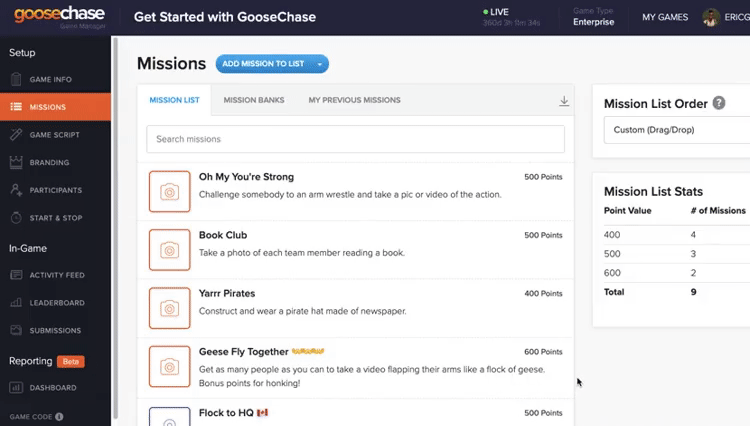Click camera icon for Geese Fly Together
Viewport: 750px width, 426px height.
pos(169,367)
